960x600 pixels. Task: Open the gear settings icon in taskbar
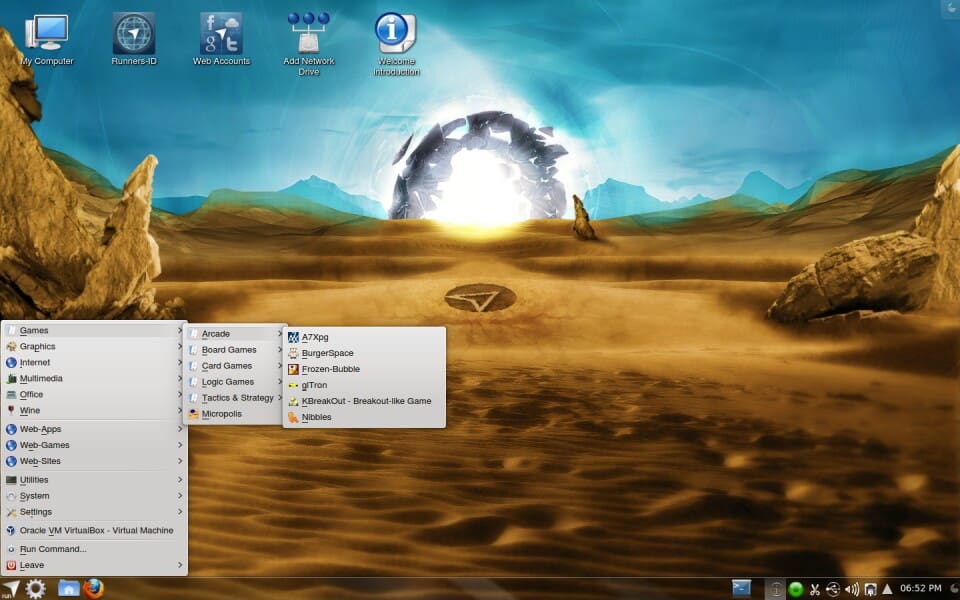point(36,589)
